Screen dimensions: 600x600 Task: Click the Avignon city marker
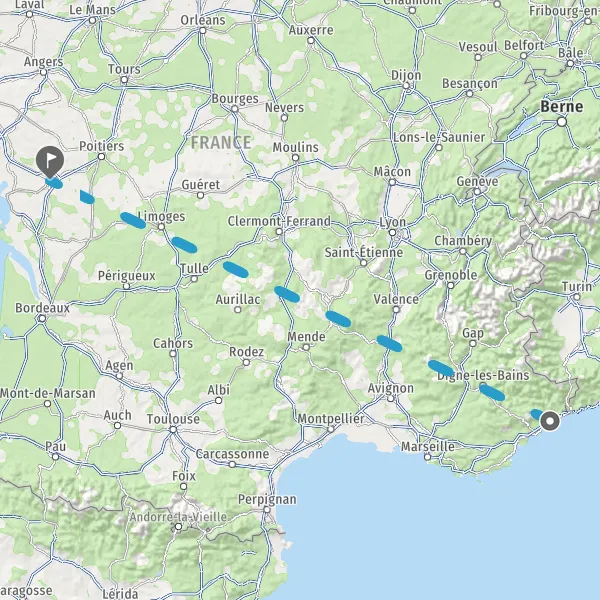[390, 399]
